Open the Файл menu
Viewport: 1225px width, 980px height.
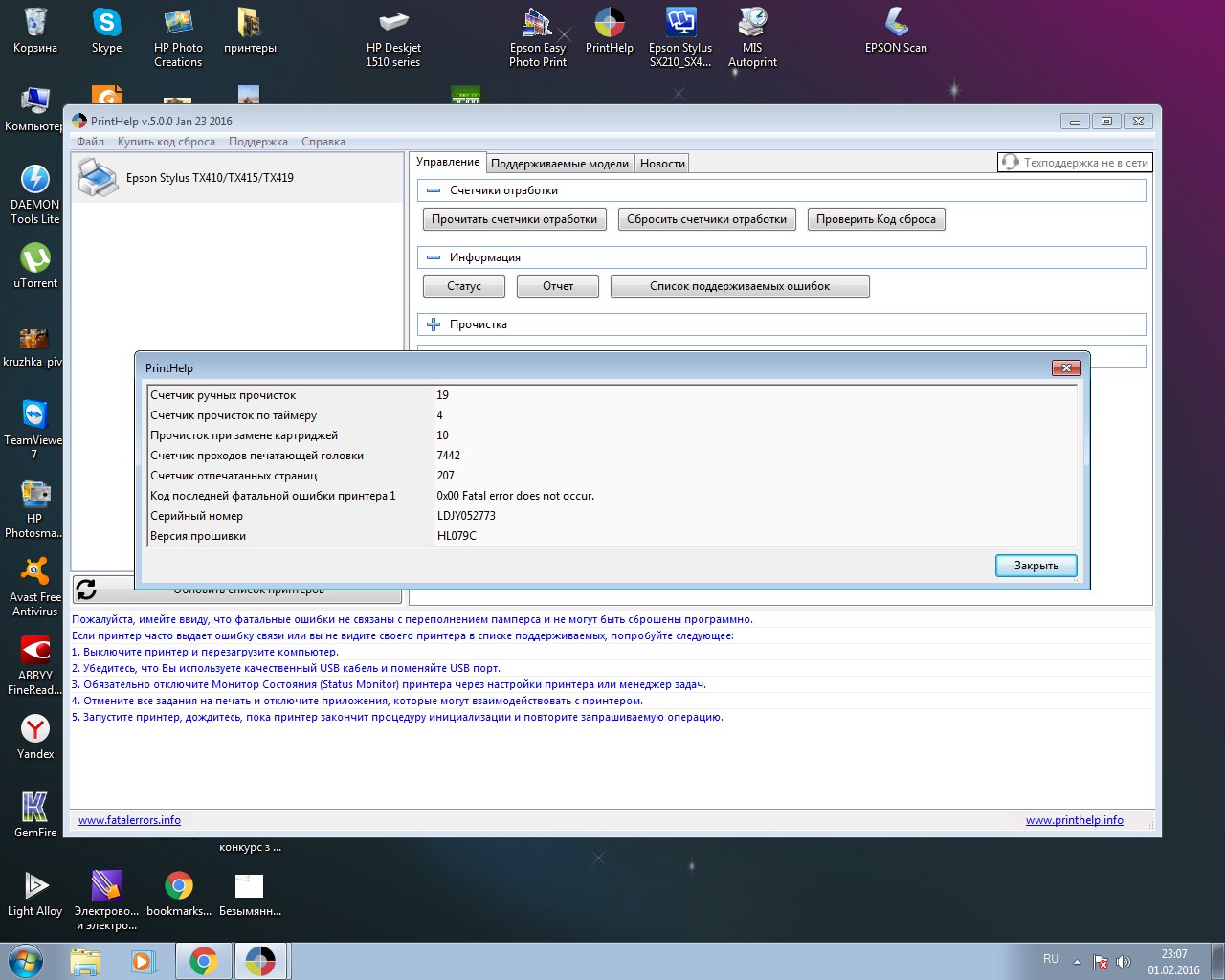[x=91, y=142]
